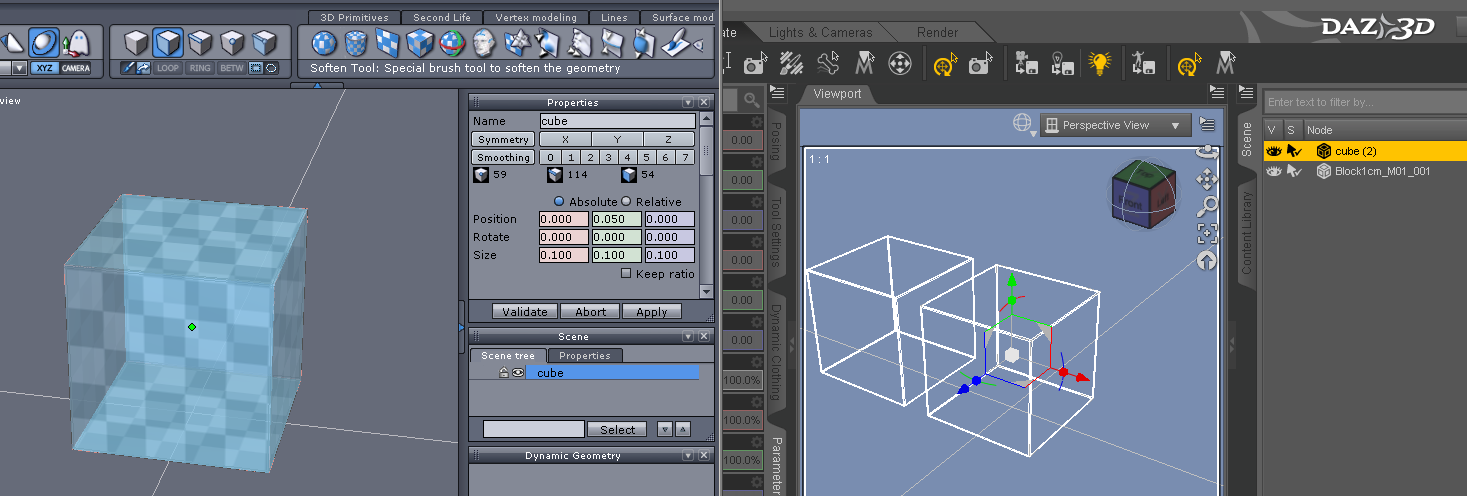This screenshot has width=1467, height=496.
Task: Select the checkered cube primitive icon
Action: click(x=420, y=42)
